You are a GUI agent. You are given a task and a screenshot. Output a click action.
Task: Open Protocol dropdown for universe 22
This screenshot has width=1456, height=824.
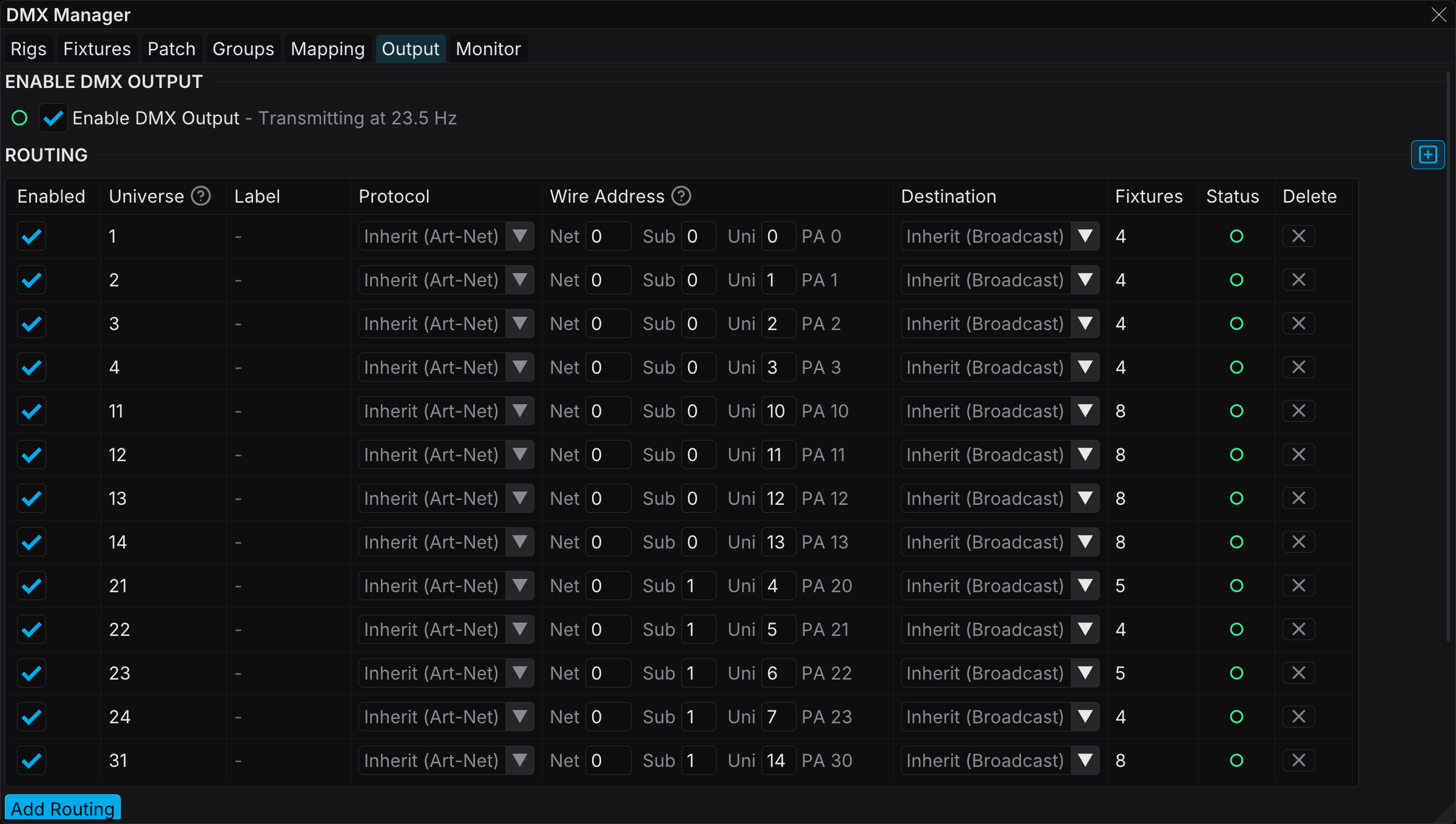[x=446, y=629]
